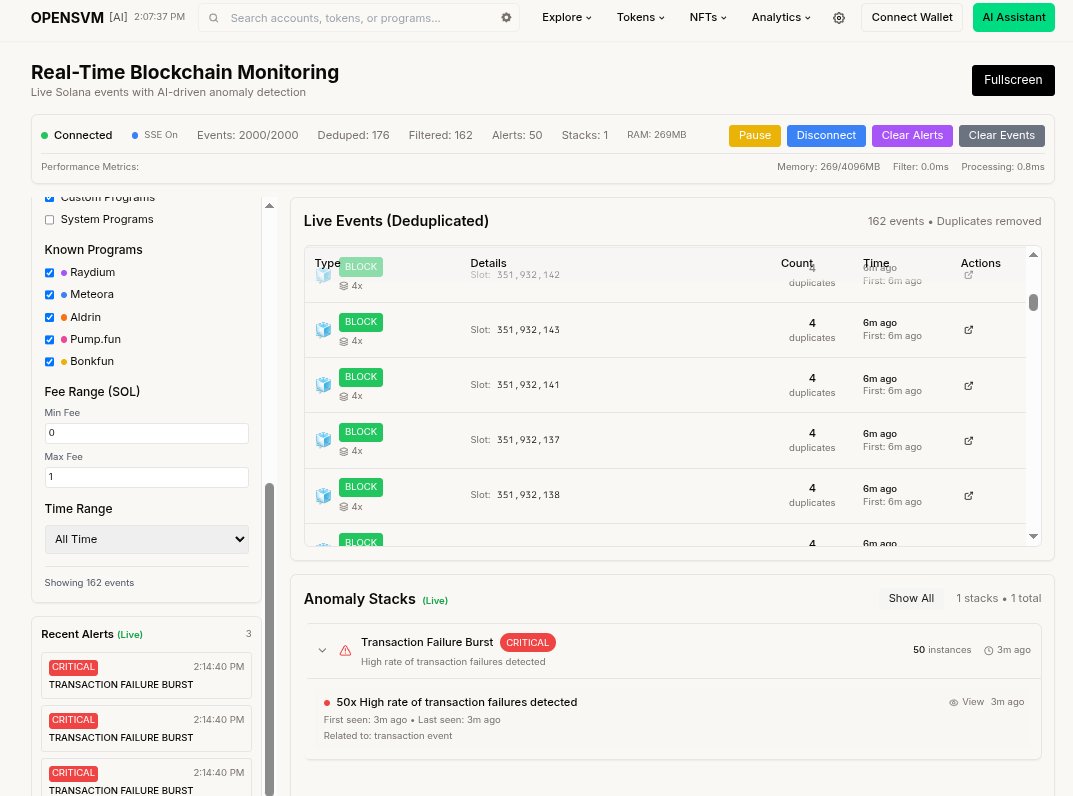
Task: Open the external link for slot 351,932,143
Action: 968,329
